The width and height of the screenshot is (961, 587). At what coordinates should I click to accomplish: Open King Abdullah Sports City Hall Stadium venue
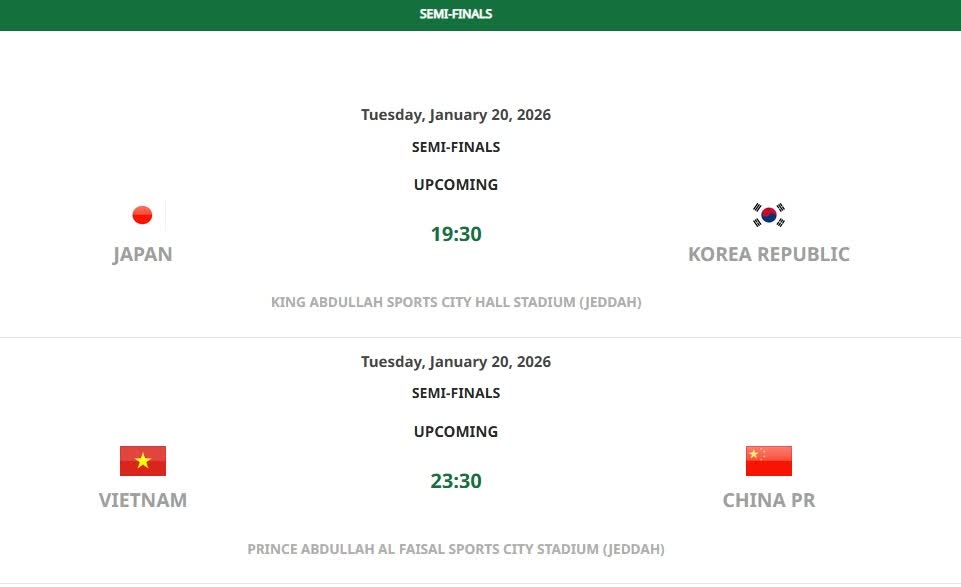click(x=456, y=302)
